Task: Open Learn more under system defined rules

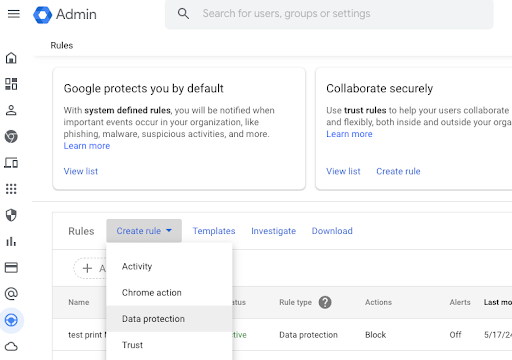Action: [87, 146]
